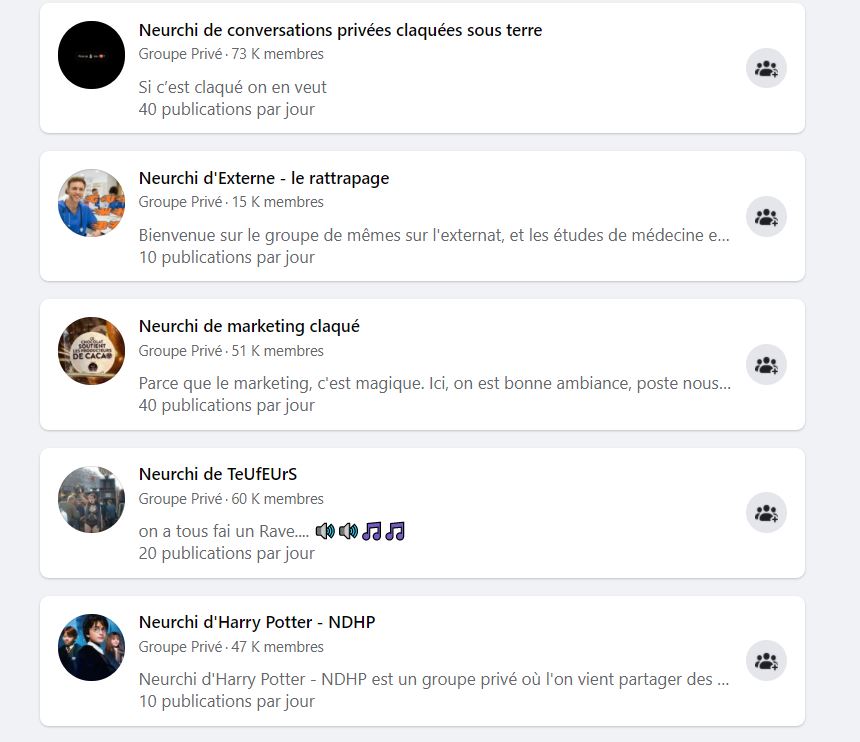Viewport: 860px width, 742px height.
Task: Visit Neurchi de marketing claqué title link
Action: (x=249, y=326)
